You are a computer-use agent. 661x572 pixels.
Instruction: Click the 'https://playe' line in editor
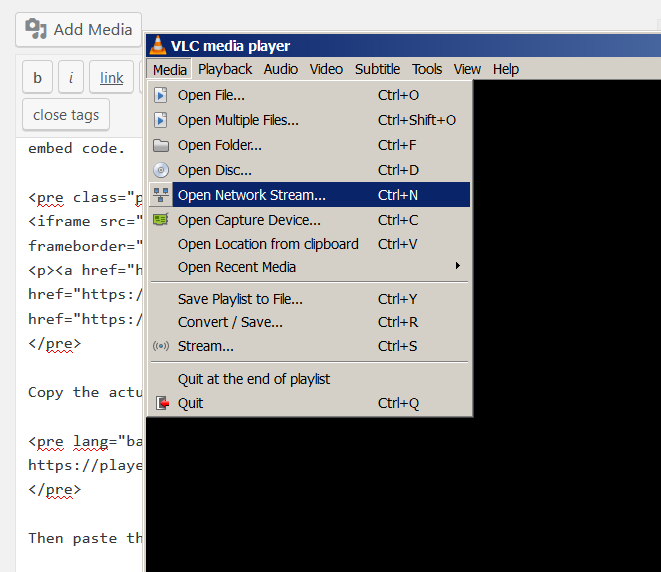85,465
